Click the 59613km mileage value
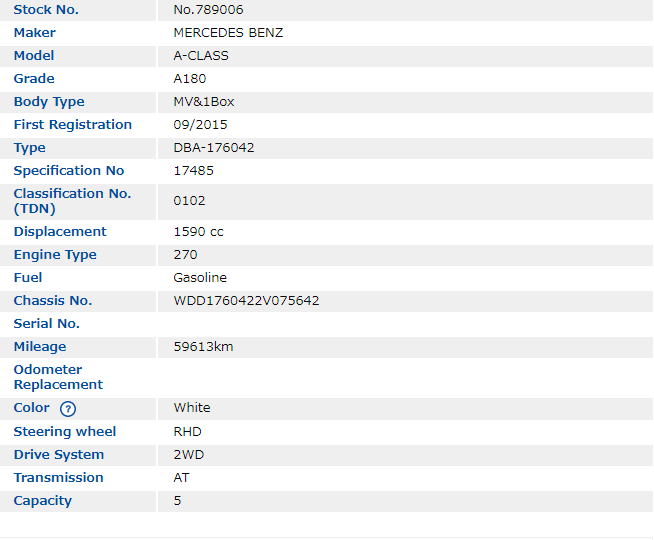 [x=203, y=347]
